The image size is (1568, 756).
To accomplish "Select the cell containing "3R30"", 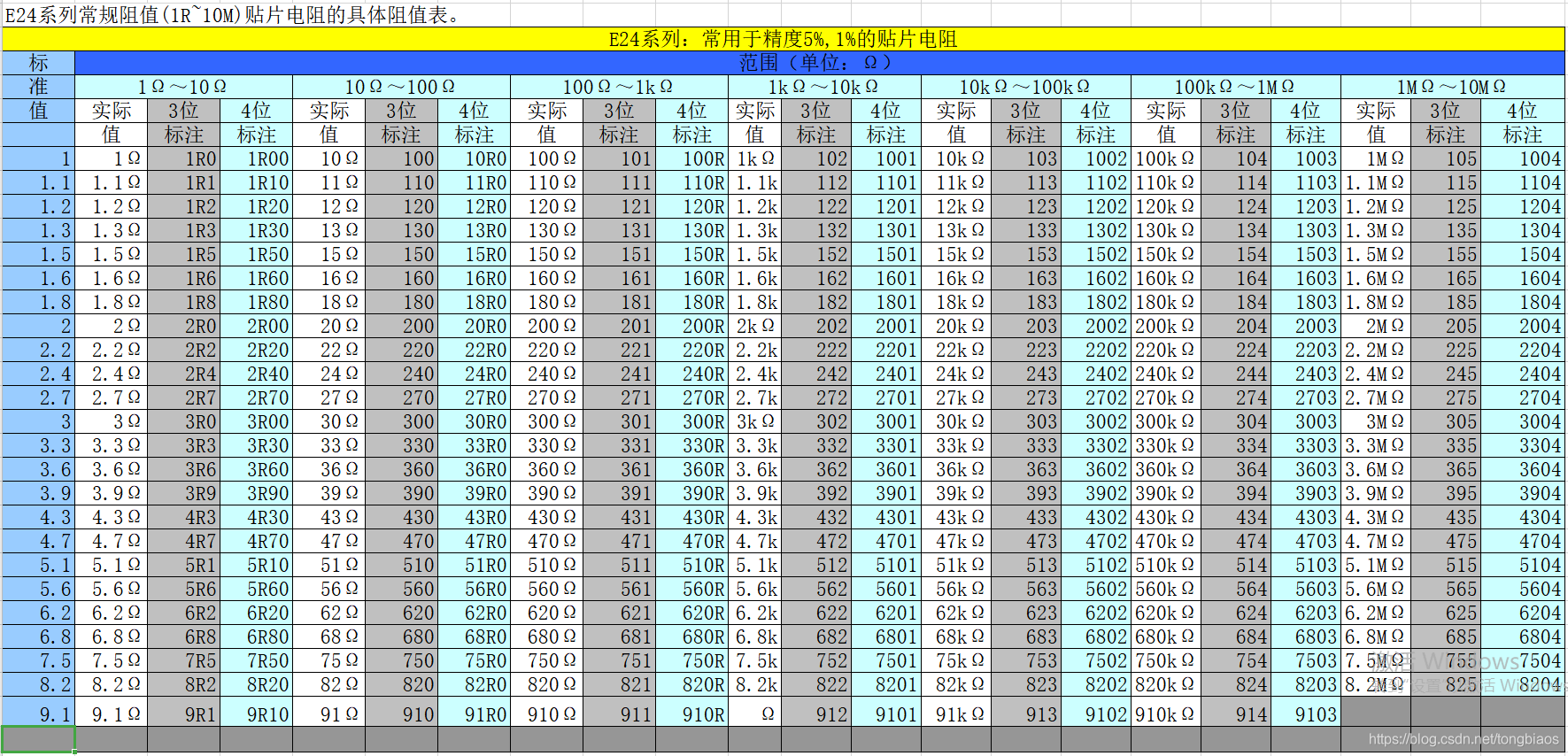I will pyautogui.click(x=256, y=445).
